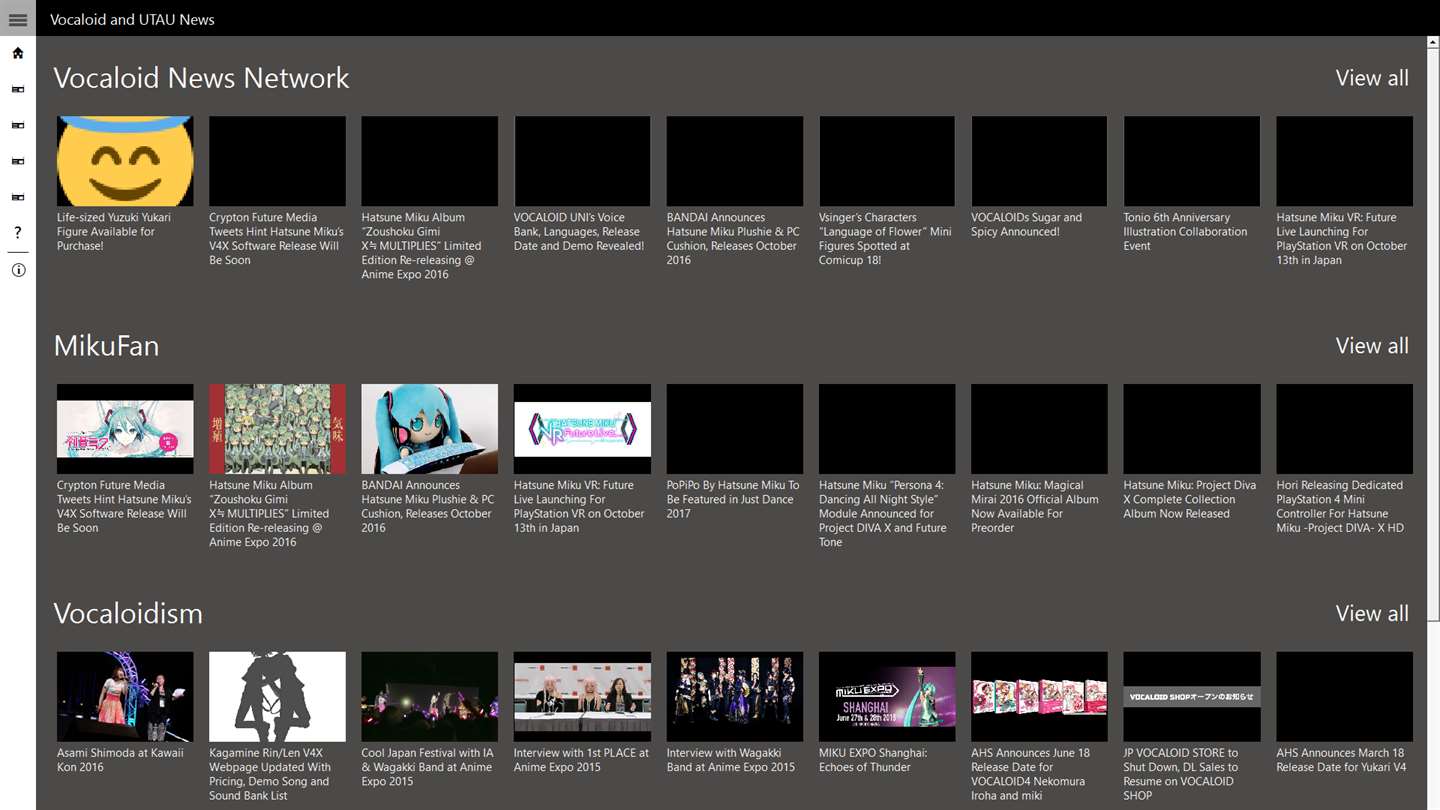Open MikuFan's Miku V4X banner thumbnail
Viewport: 1440px width, 810px height.
tap(125, 429)
